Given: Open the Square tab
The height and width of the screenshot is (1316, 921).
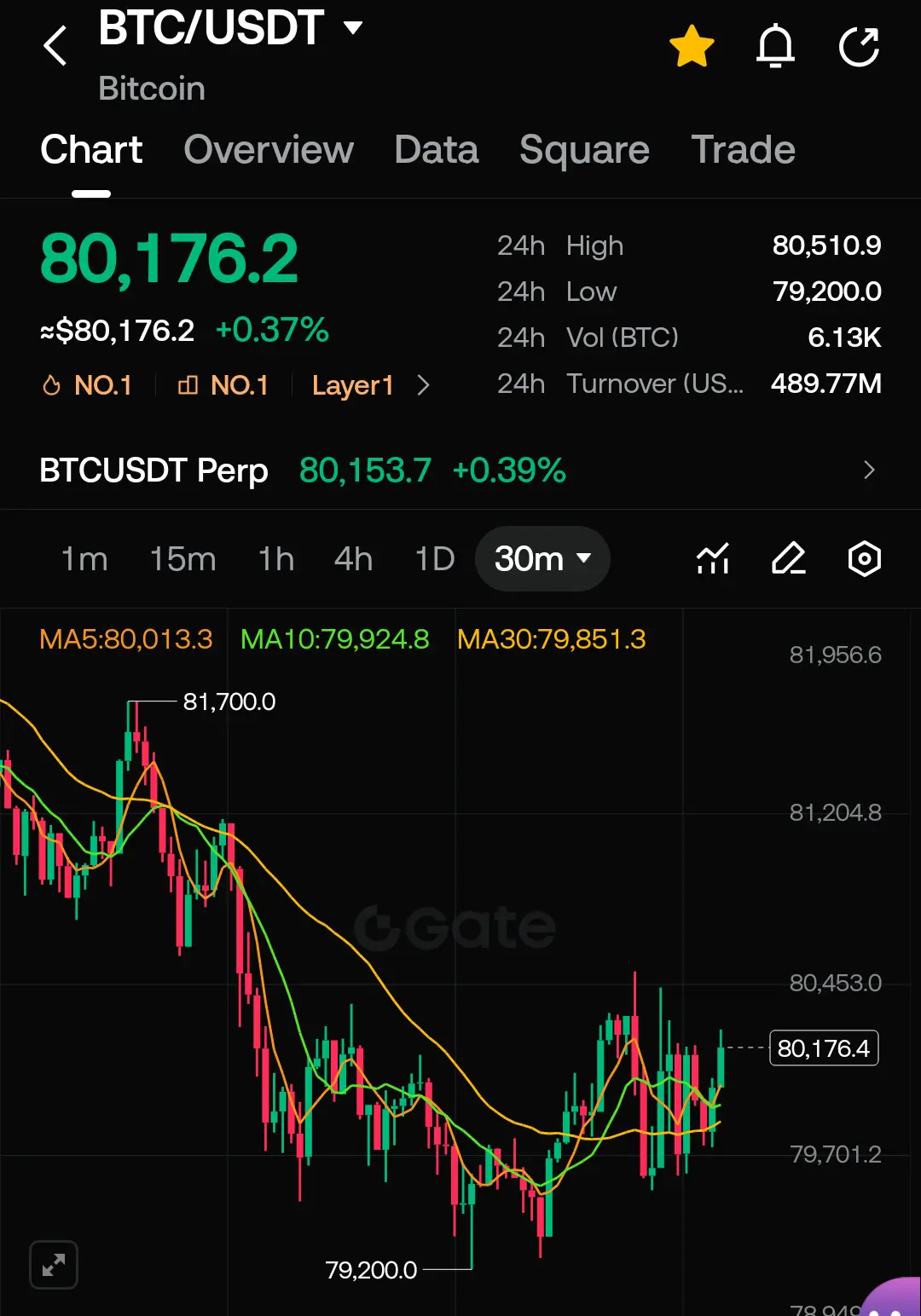Looking at the screenshot, I should 584,150.
